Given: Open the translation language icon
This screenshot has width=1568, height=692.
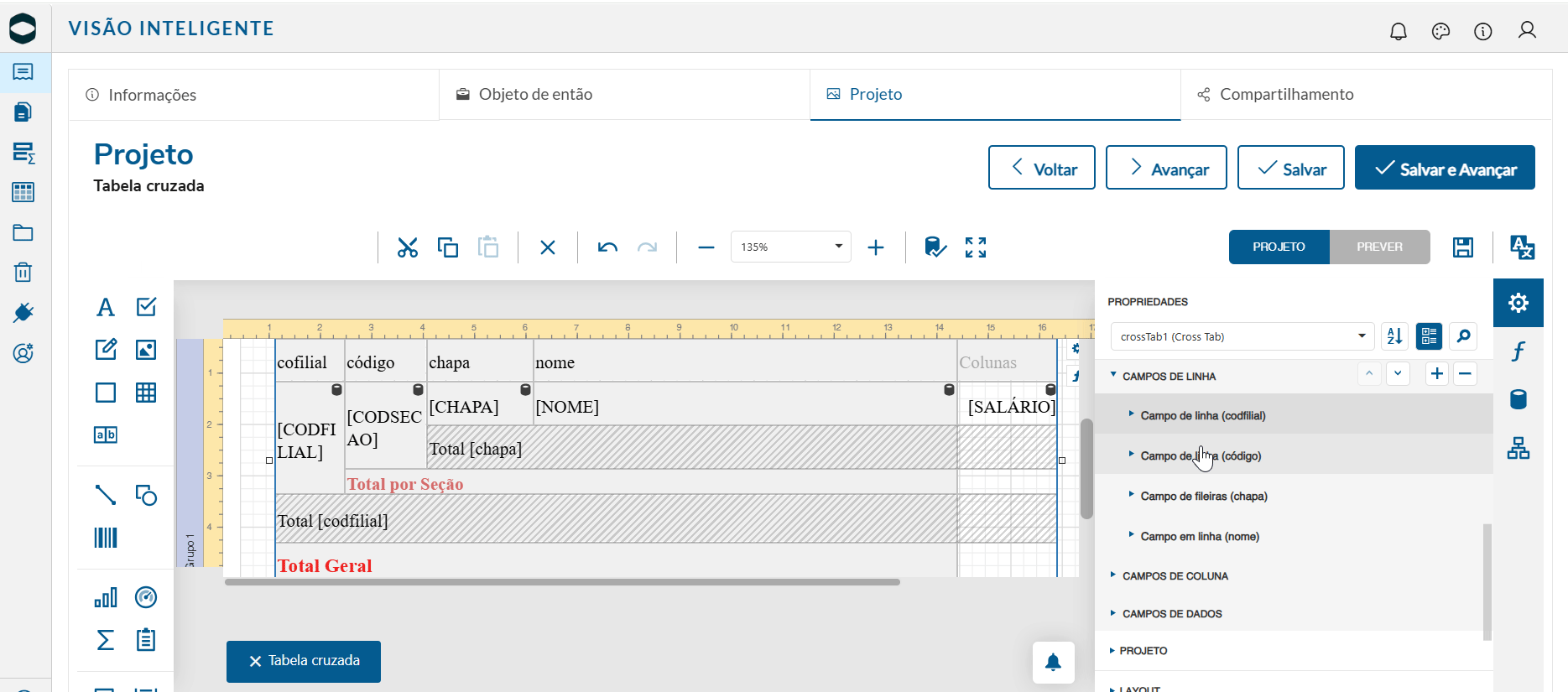Looking at the screenshot, I should (x=1522, y=247).
